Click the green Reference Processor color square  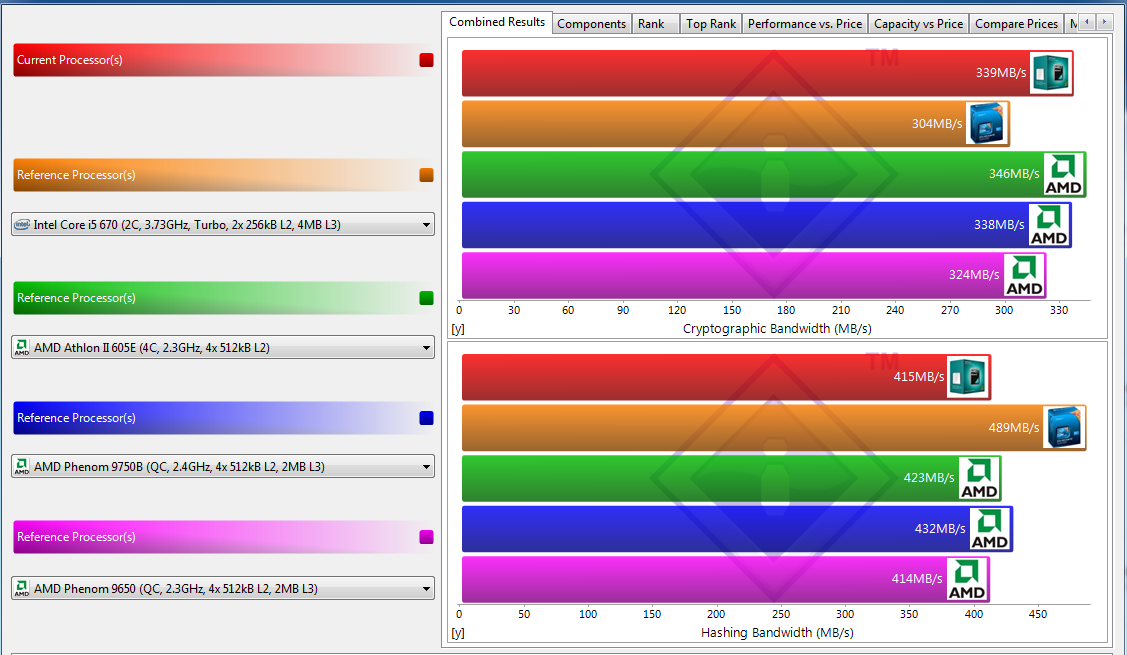tap(427, 298)
